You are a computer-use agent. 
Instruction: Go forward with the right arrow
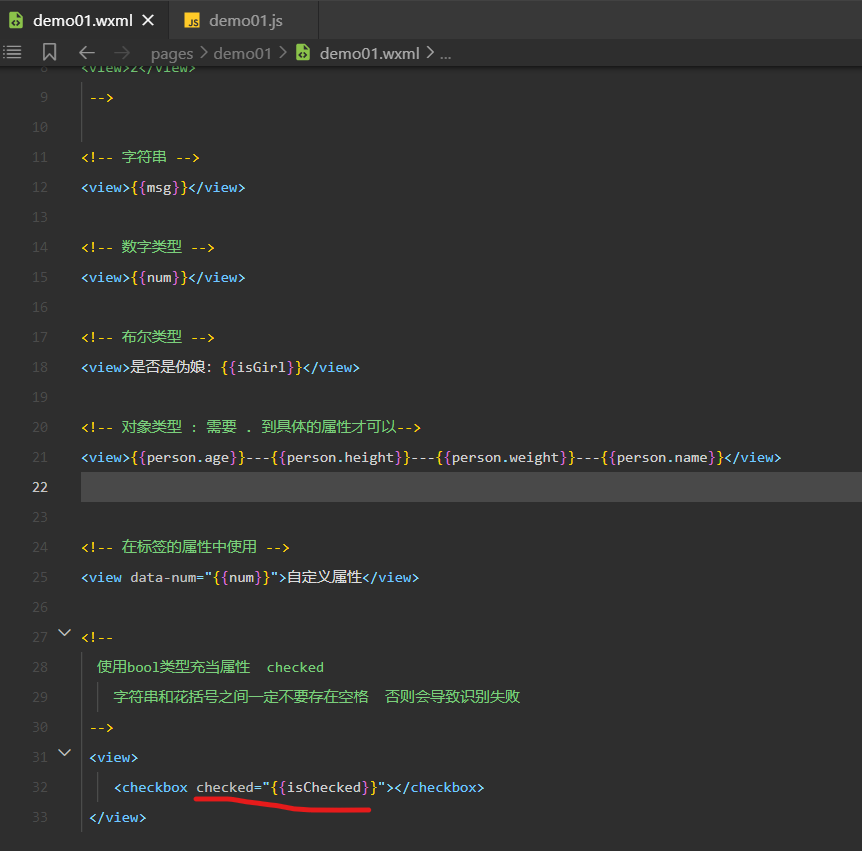[121, 53]
